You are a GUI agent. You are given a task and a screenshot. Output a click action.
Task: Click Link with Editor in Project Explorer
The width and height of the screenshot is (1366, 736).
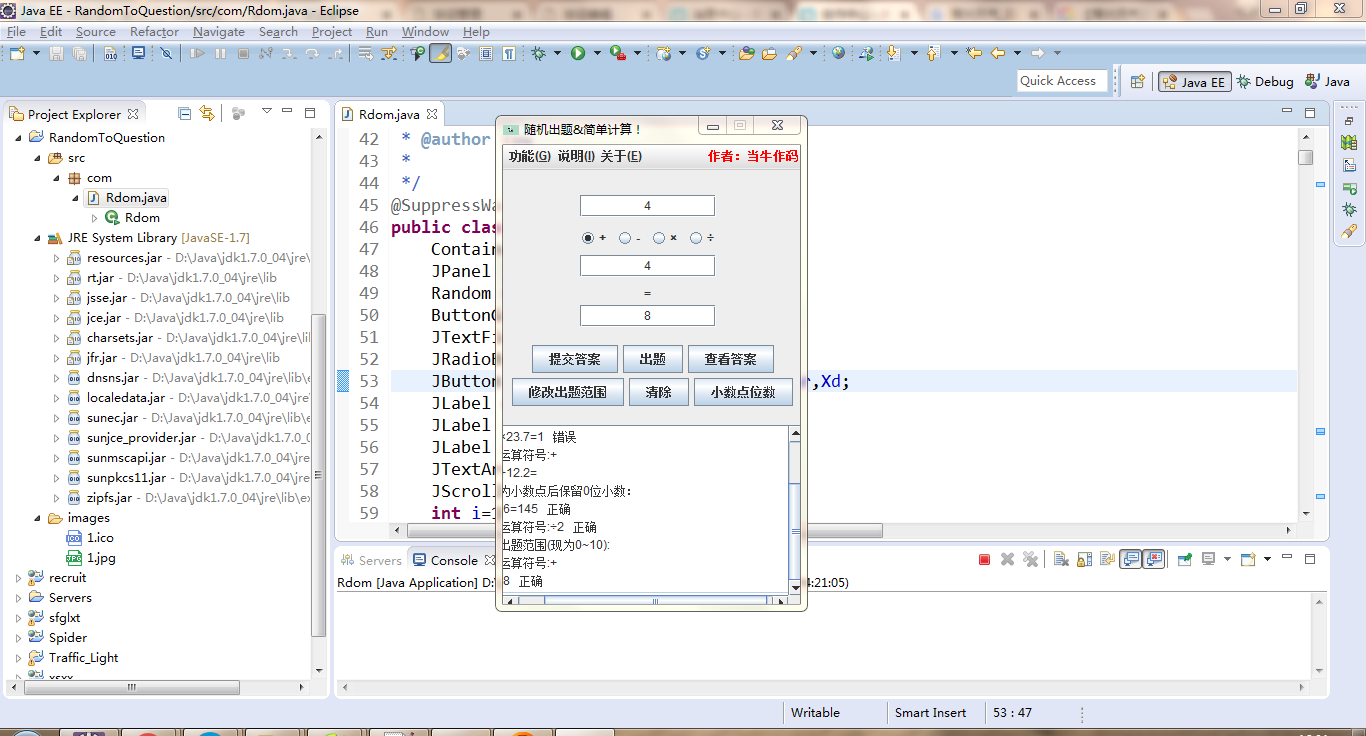coord(207,114)
